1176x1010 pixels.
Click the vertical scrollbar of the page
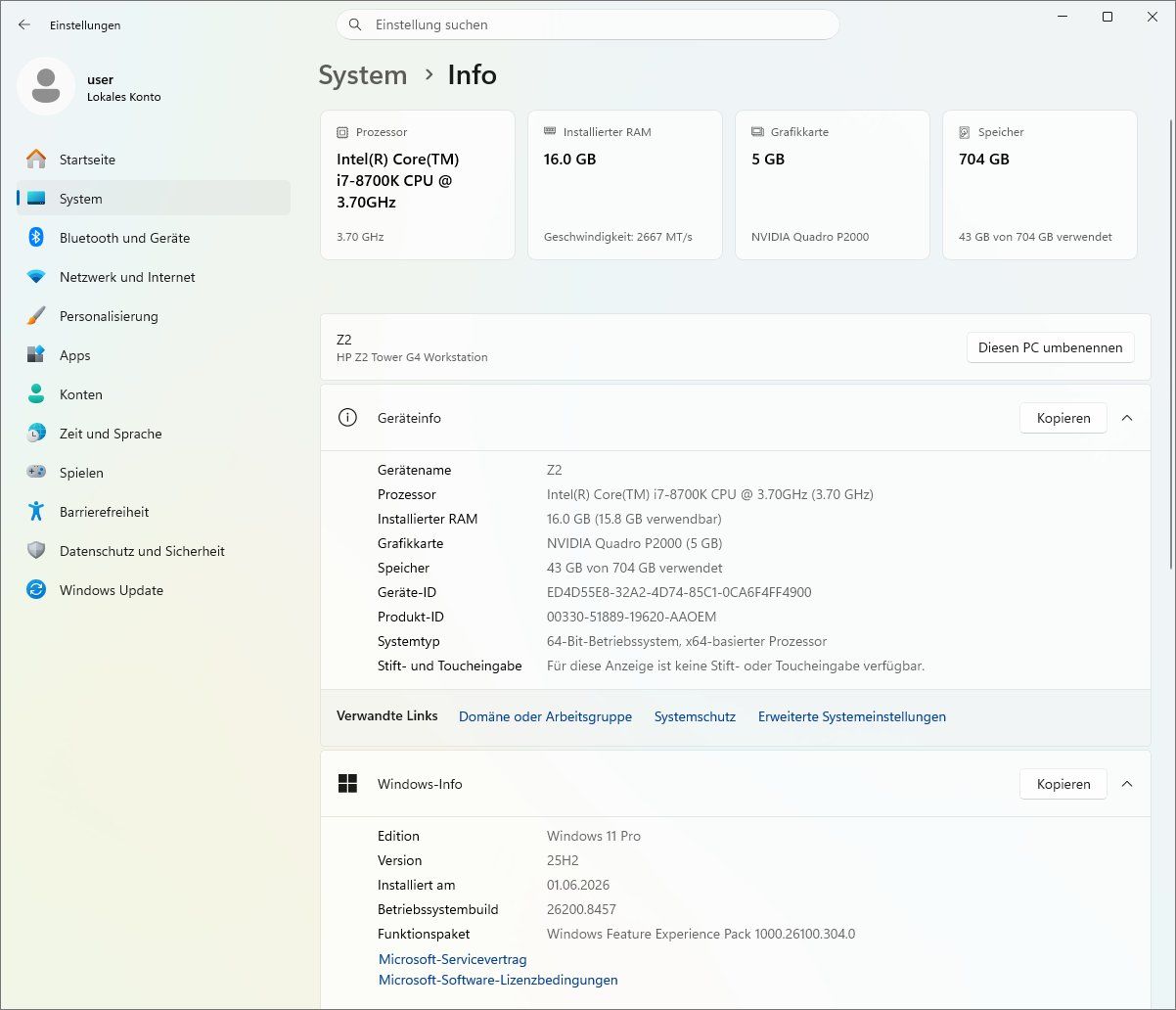coord(1171,343)
